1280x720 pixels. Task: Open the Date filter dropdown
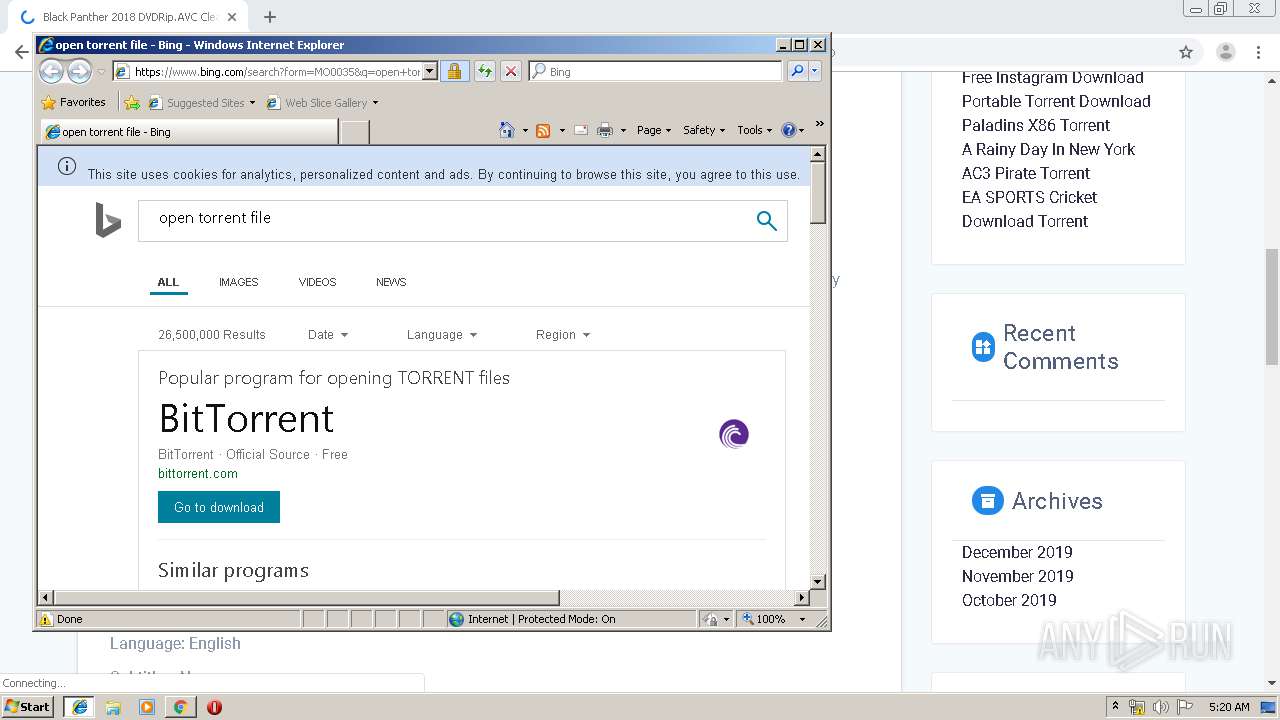[328, 335]
